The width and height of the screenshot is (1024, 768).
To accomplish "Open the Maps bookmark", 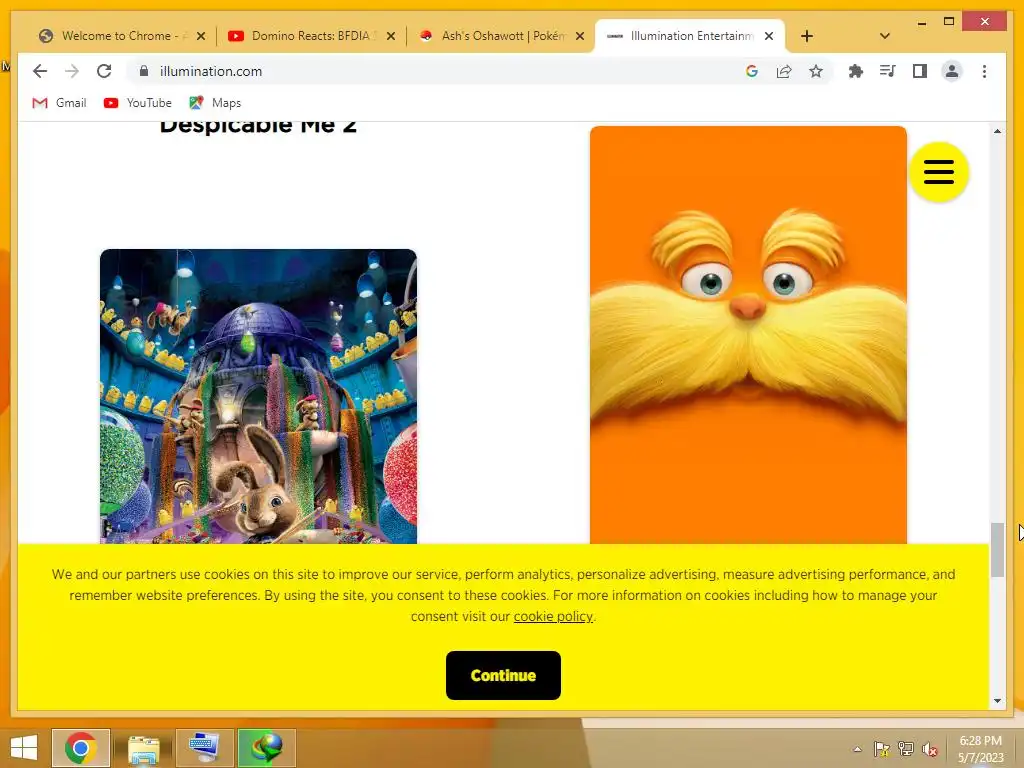I will [x=216, y=103].
